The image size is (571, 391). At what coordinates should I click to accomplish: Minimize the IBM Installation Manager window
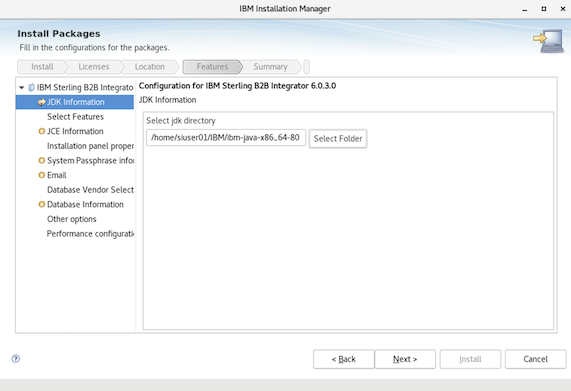[525, 9]
